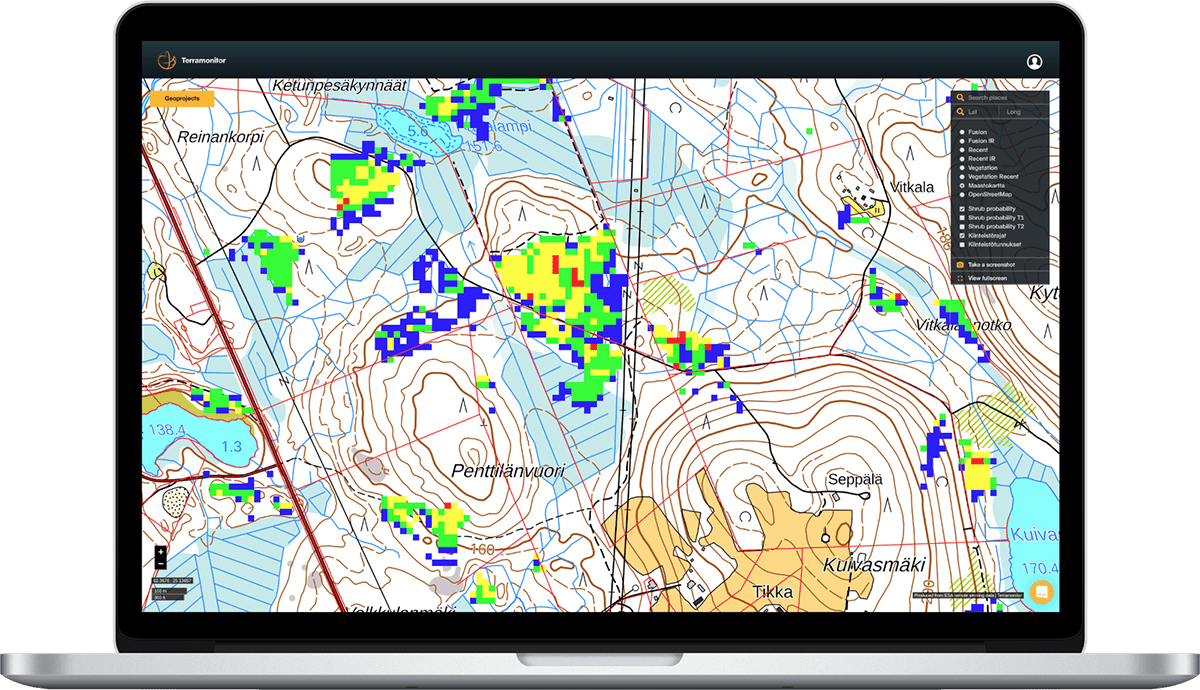Click the View fullscreen icon
The image size is (1200, 690).
[x=962, y=277]
